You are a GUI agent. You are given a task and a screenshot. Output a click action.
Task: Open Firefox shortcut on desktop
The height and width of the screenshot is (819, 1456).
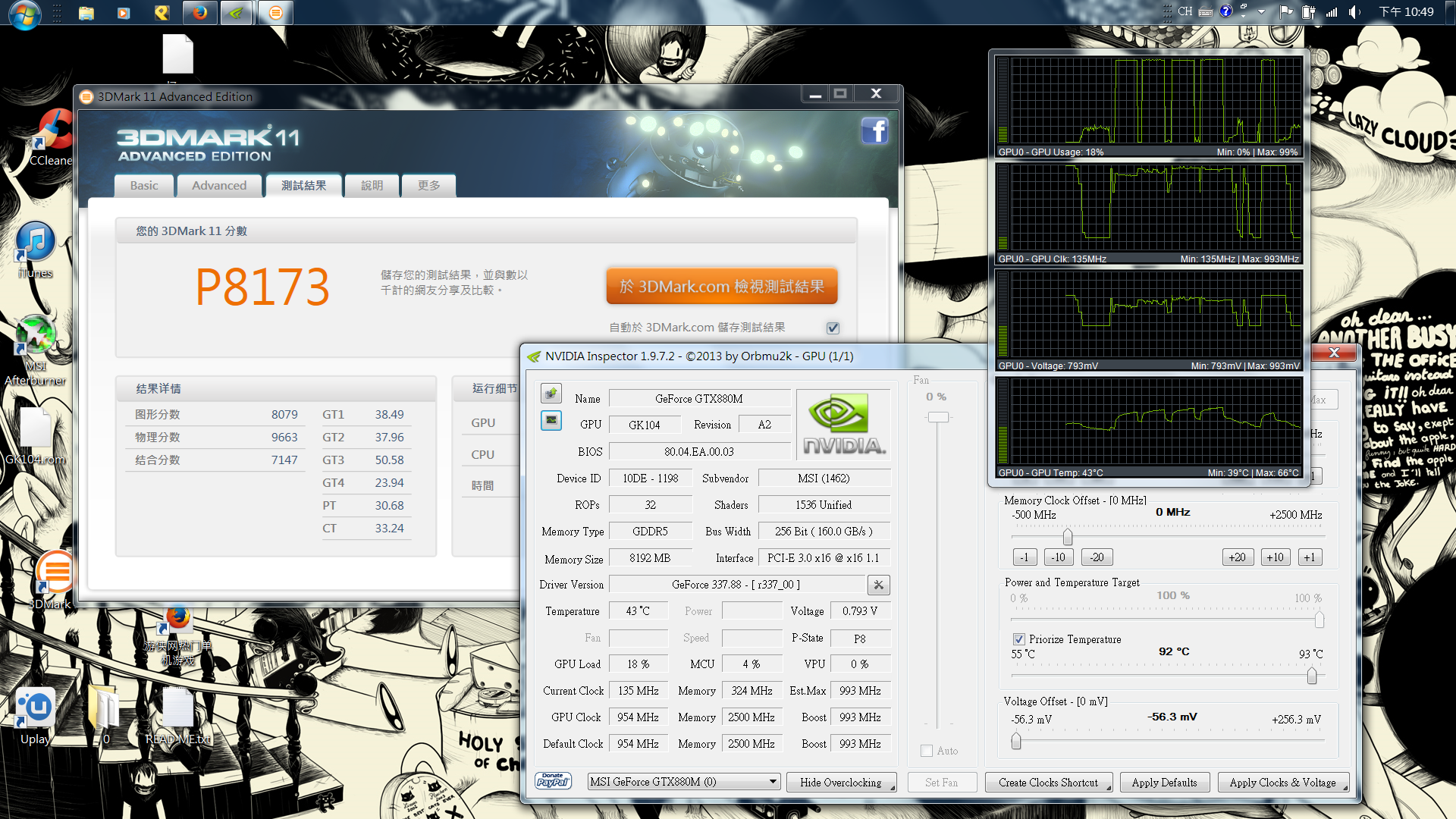tap(178, 635)
